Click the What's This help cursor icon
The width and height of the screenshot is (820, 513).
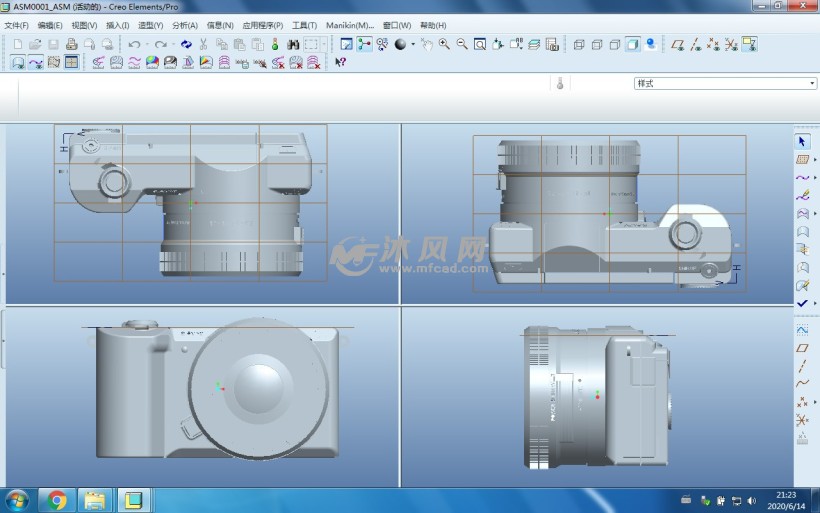(340, 62)
